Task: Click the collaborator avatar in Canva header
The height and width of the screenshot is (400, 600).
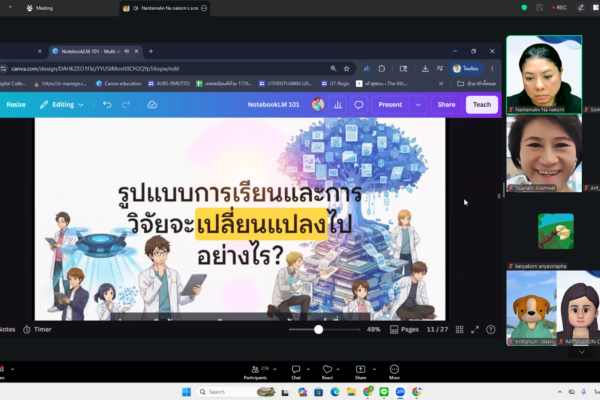Action: point(318,104)
